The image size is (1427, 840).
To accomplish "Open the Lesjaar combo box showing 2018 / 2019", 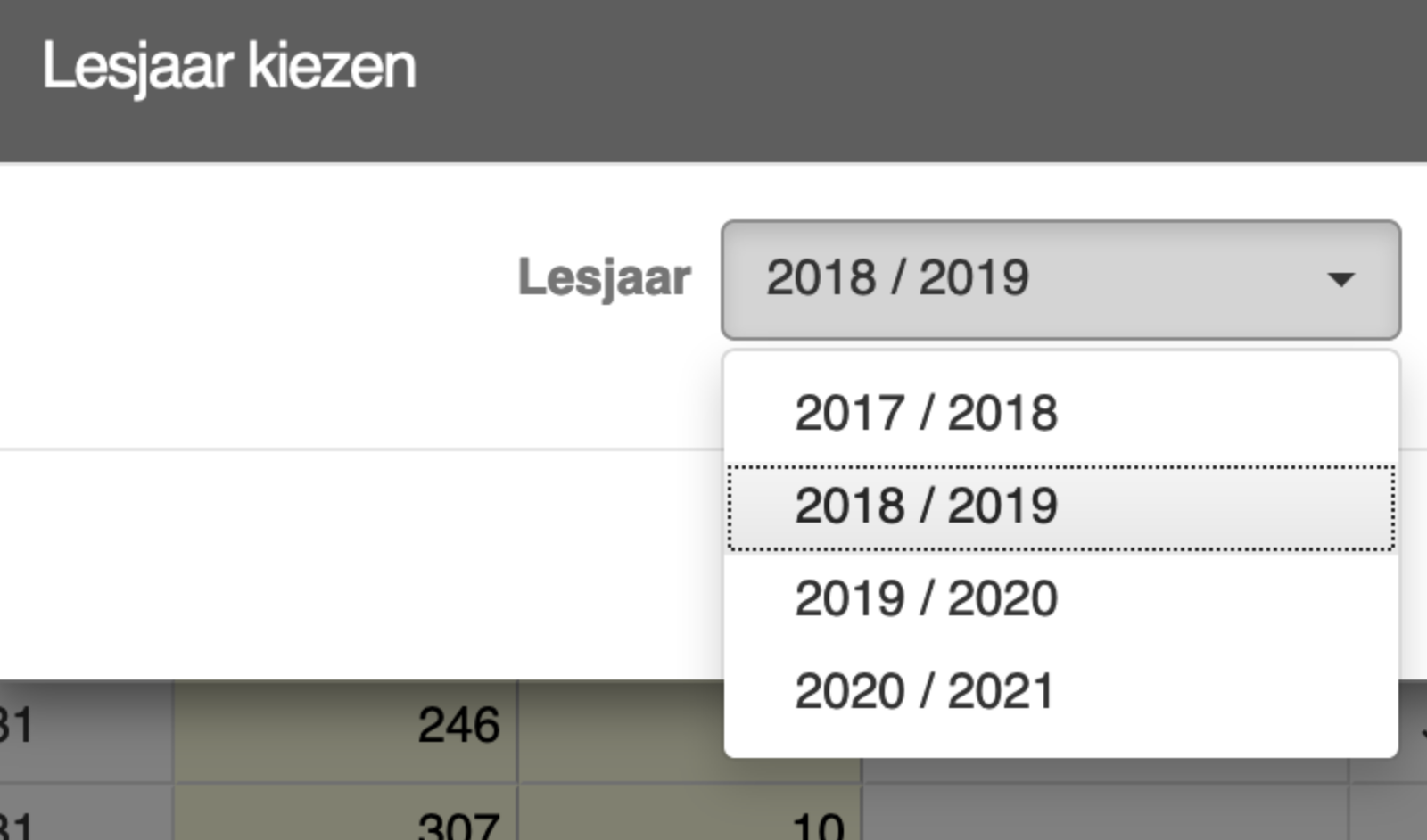I will pos(1060,280).
